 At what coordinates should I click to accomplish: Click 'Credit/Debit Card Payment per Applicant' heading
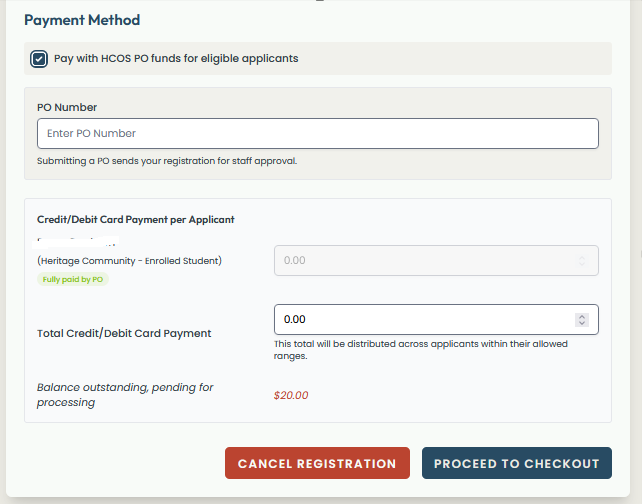point(135,219)
